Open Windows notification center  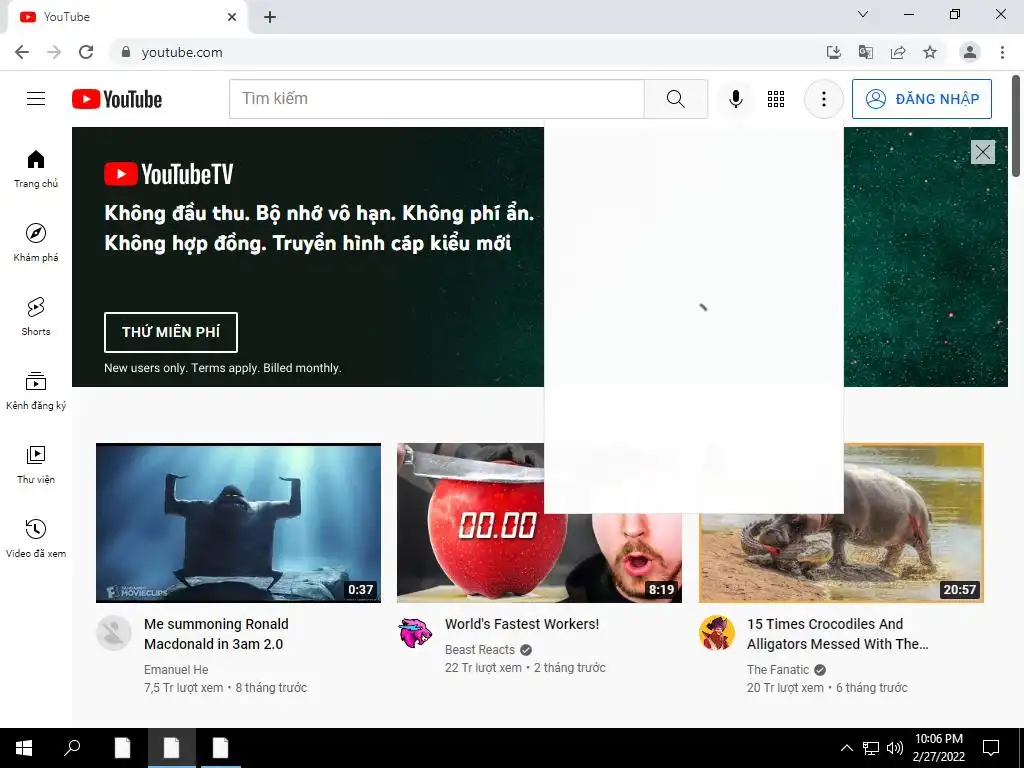(991, 748)
